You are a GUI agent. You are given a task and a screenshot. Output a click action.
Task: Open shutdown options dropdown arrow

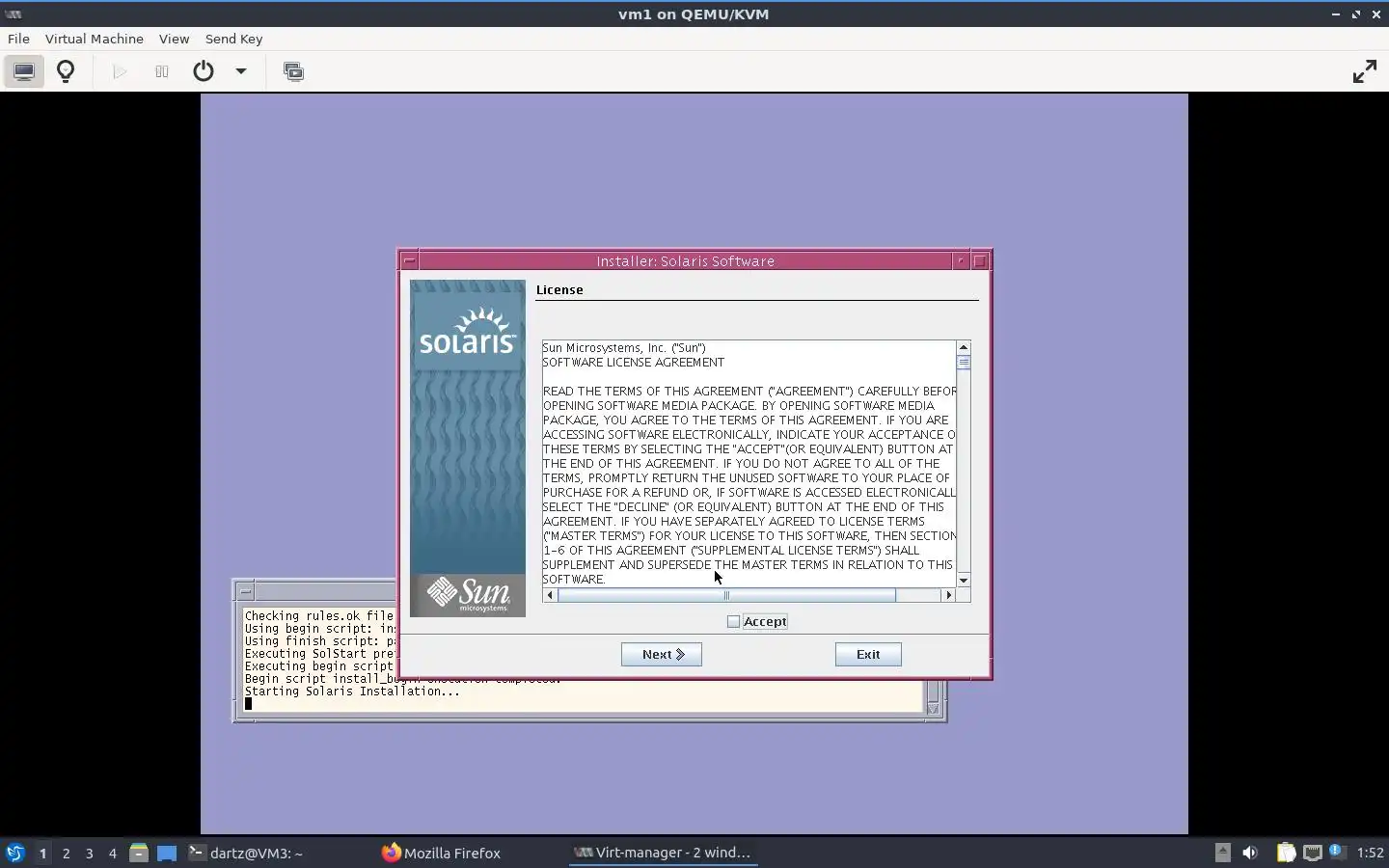(x=241, y=71)
